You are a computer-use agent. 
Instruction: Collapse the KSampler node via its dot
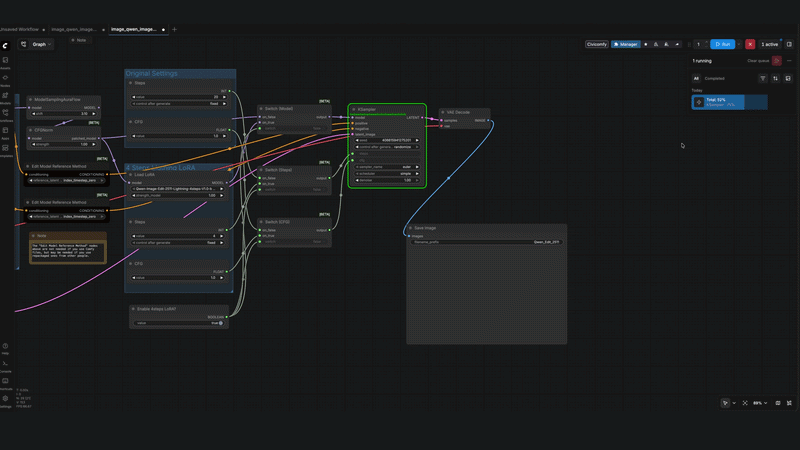(x=354, y=109)
